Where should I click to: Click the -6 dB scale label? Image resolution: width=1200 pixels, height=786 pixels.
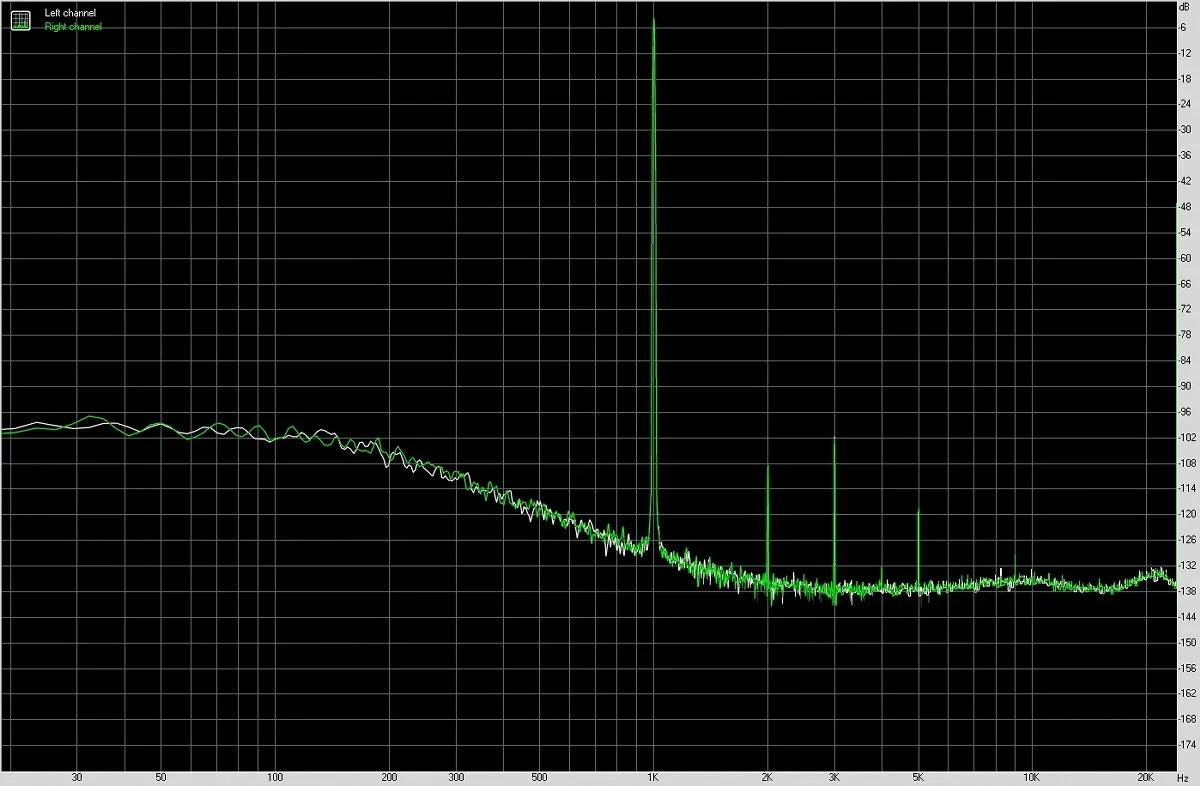click(x=1185, y=27)
